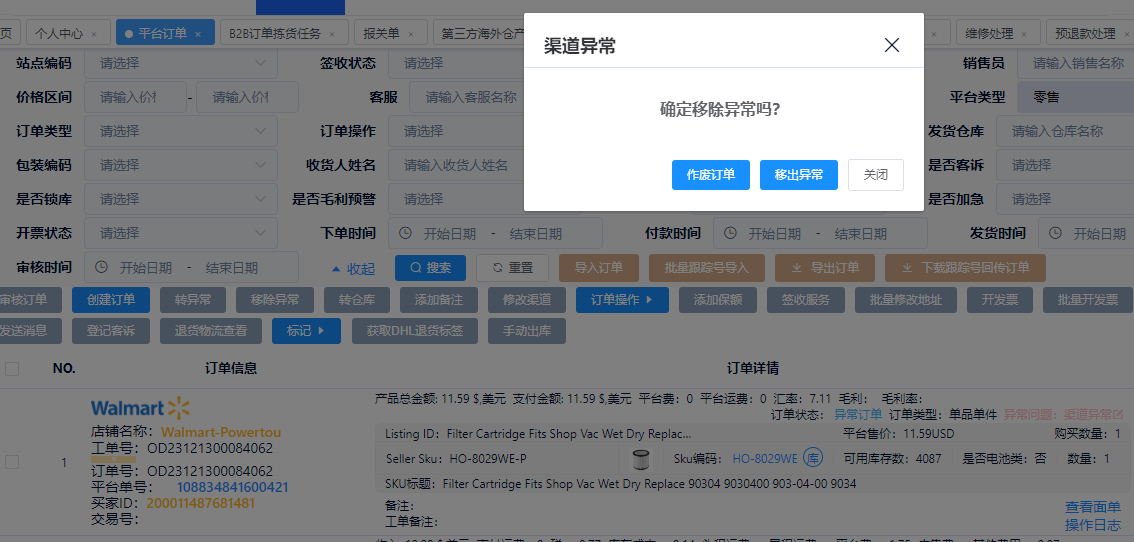
Task: Open the 签收状态 dropdown
Action: [x=456, y=63]
